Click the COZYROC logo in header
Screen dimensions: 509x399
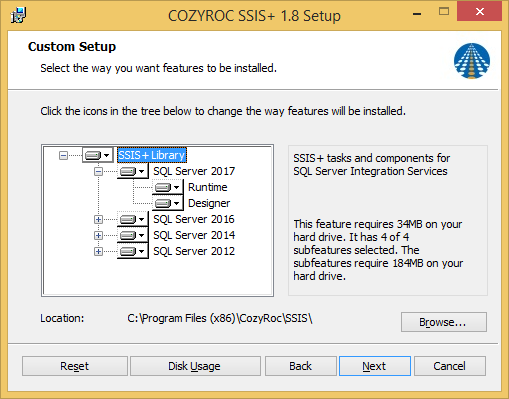[x=472, y=61]
